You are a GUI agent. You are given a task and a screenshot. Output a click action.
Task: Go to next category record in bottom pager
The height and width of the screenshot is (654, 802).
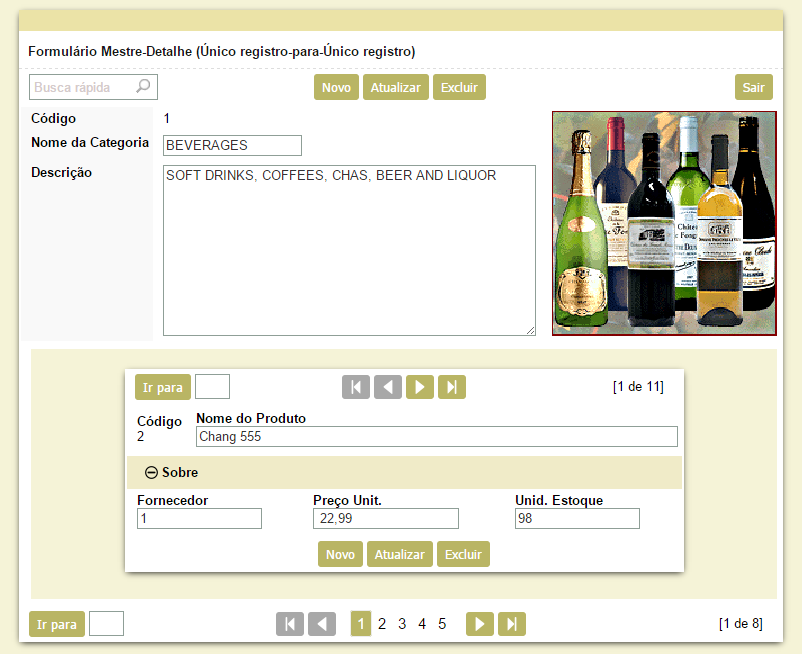(x=480, y=624)
